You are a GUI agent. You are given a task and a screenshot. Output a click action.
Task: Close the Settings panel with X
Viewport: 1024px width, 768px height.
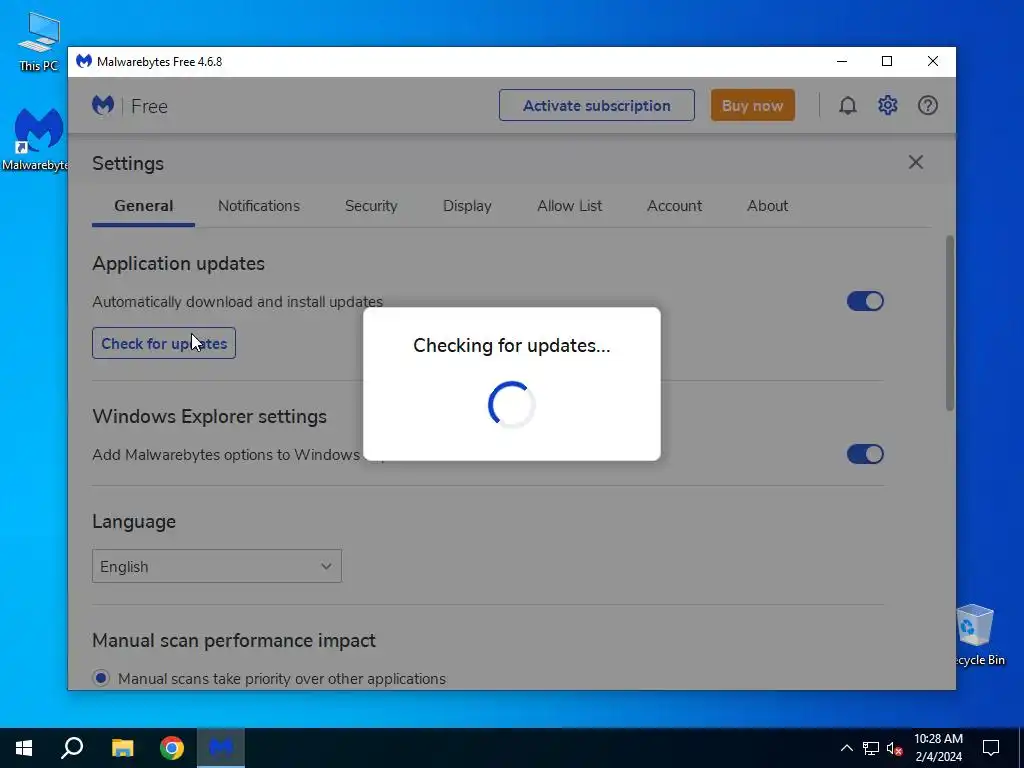coord(916,162)
